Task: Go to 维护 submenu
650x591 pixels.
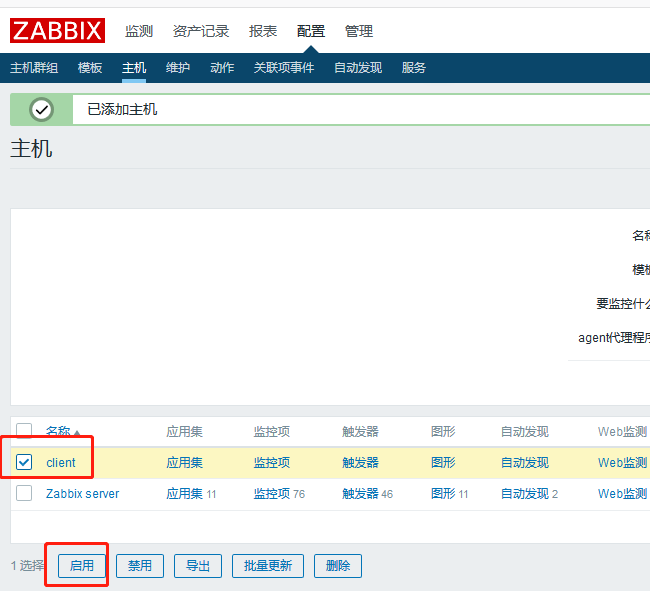Action: (178, 68)
